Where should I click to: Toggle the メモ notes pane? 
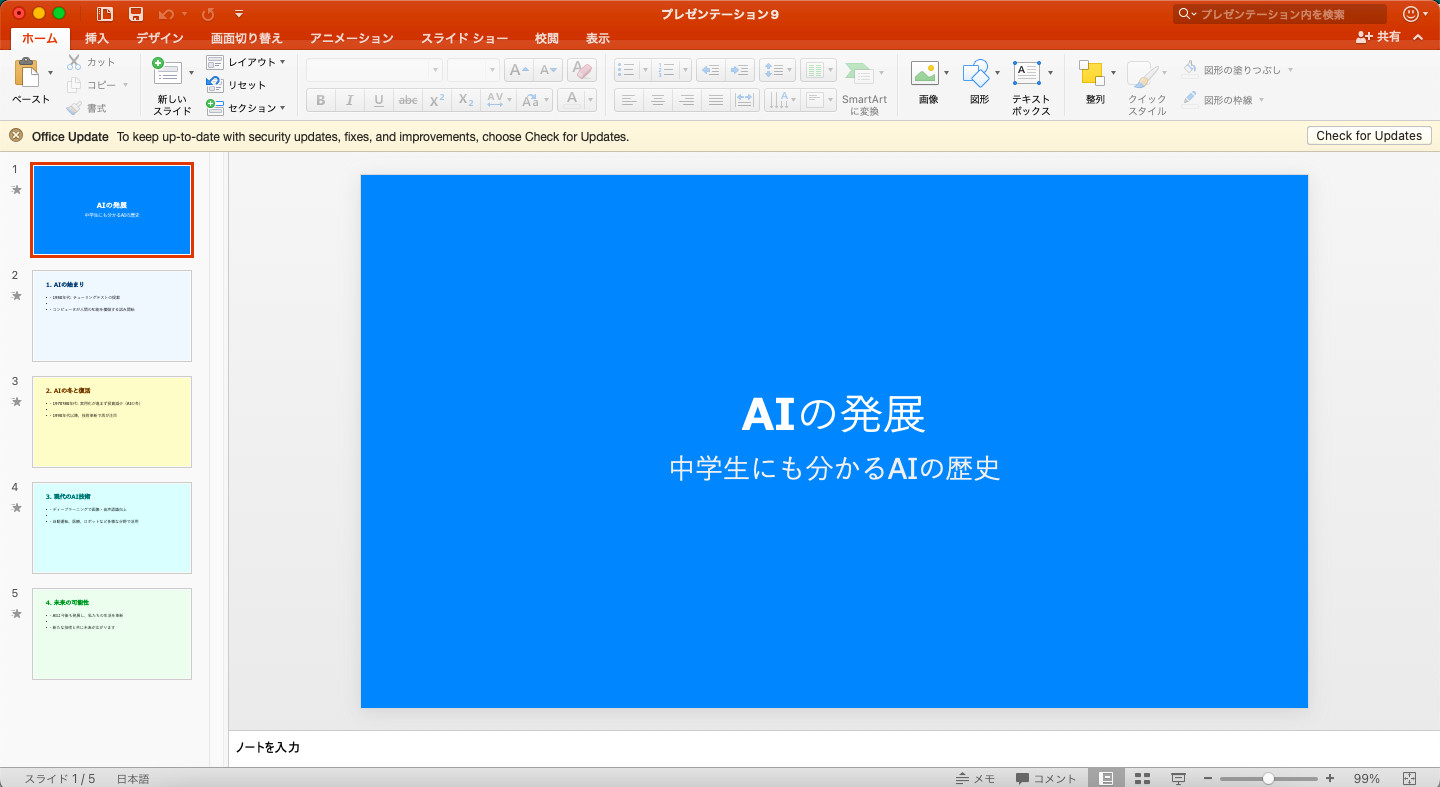pyautogui.click(x=975, y=778)
